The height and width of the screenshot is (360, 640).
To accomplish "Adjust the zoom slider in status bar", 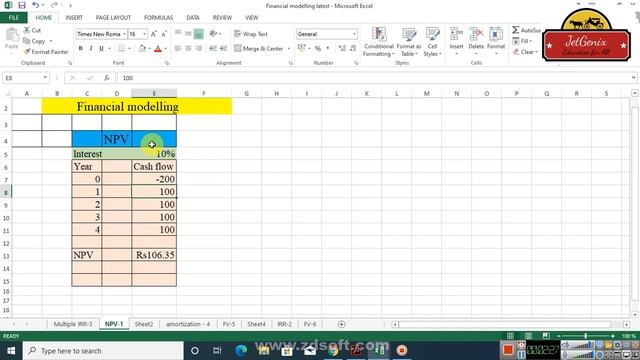I will [x=585, y=336].
